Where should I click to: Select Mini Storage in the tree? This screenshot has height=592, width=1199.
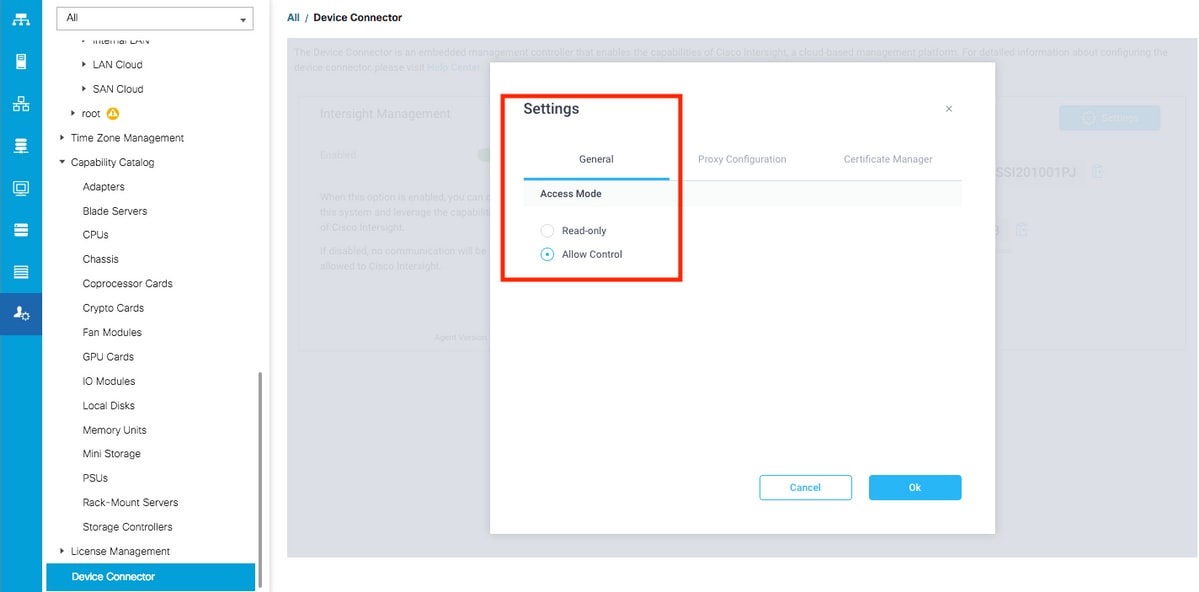point(112,454)
